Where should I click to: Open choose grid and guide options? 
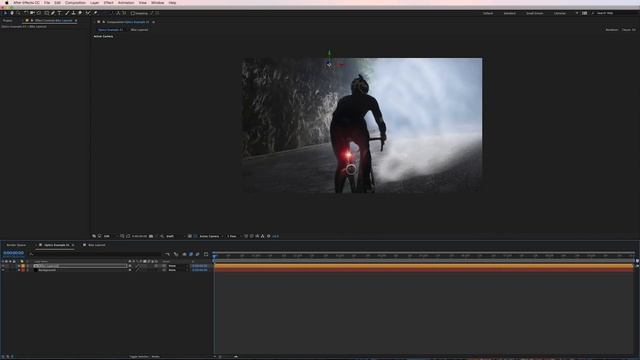(122, 236)
